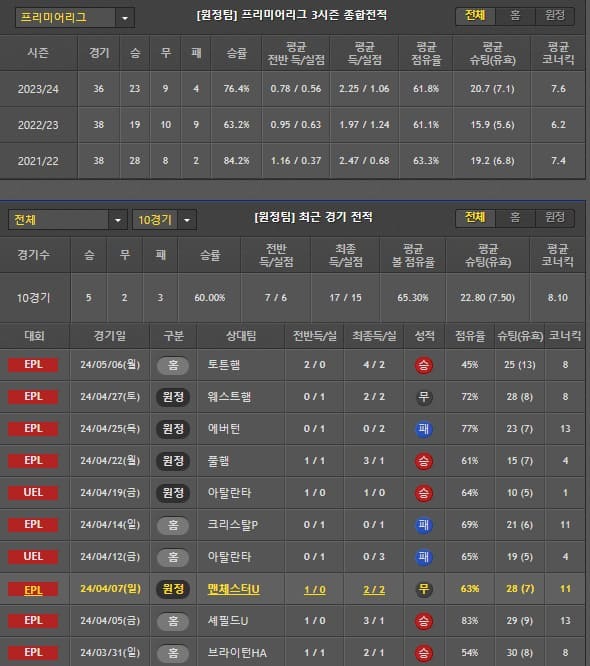590x666 pixels.
Task: Select 전체 tab in the 3-season record panel
Action: (x=475, y=16)
